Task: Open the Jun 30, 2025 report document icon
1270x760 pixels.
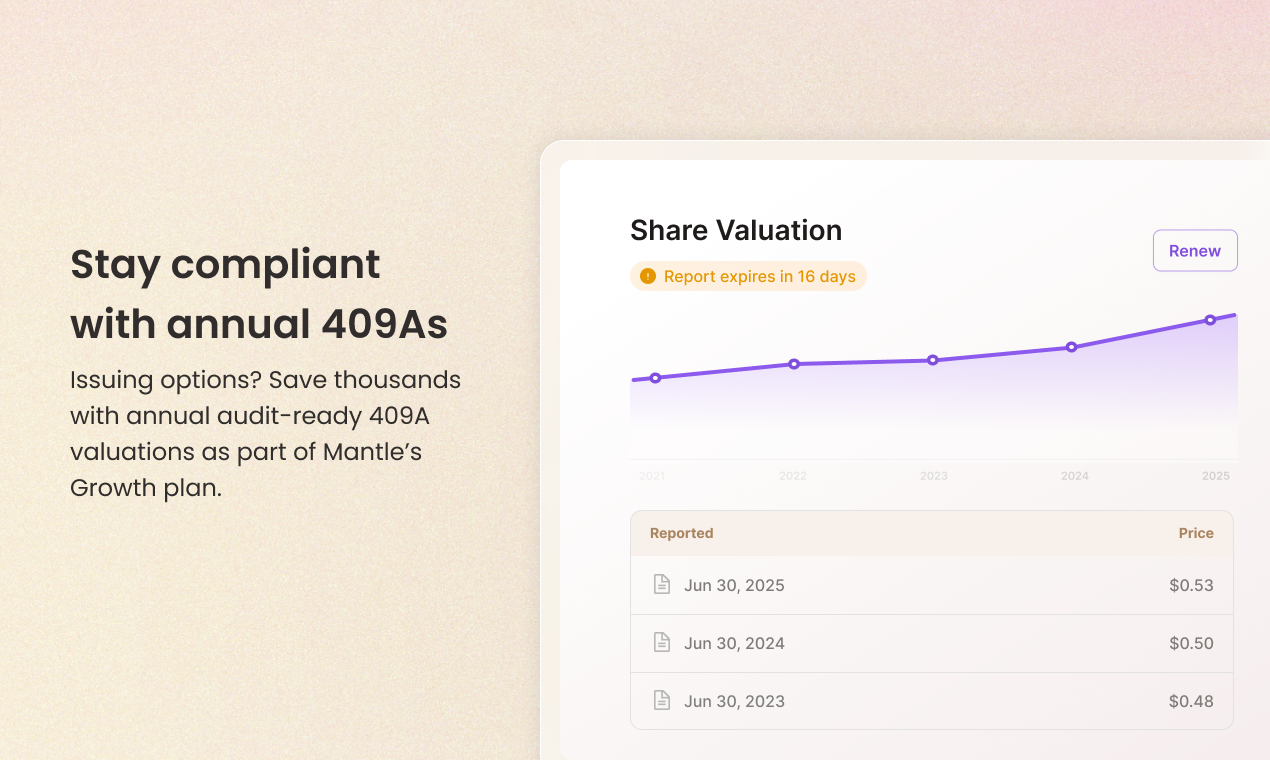Action: 661,585
